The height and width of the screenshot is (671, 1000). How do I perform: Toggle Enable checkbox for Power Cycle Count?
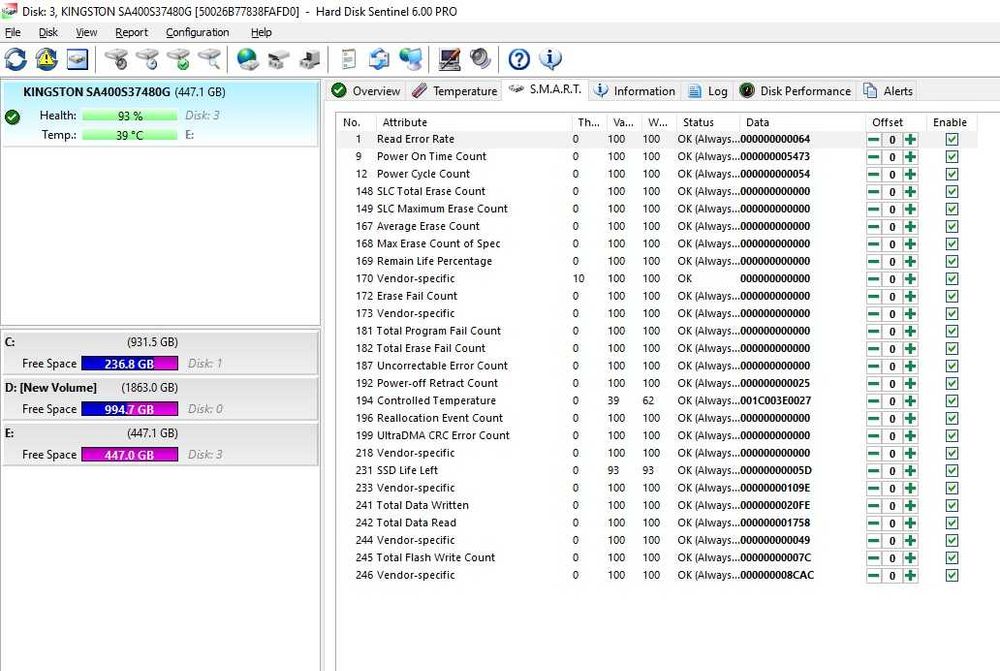click(x=952, y=174)
